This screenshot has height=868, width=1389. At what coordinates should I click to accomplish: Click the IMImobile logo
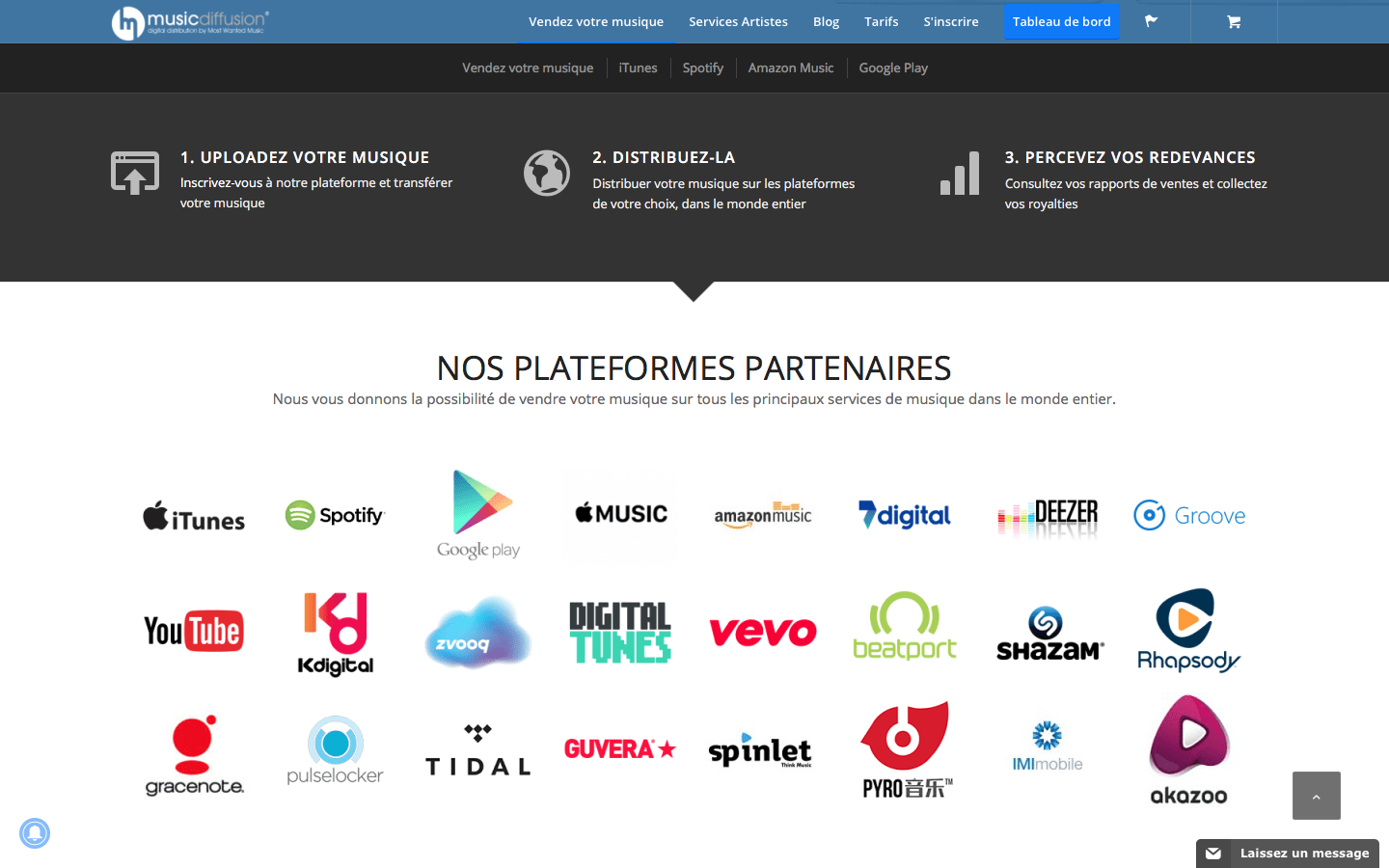1048,746
